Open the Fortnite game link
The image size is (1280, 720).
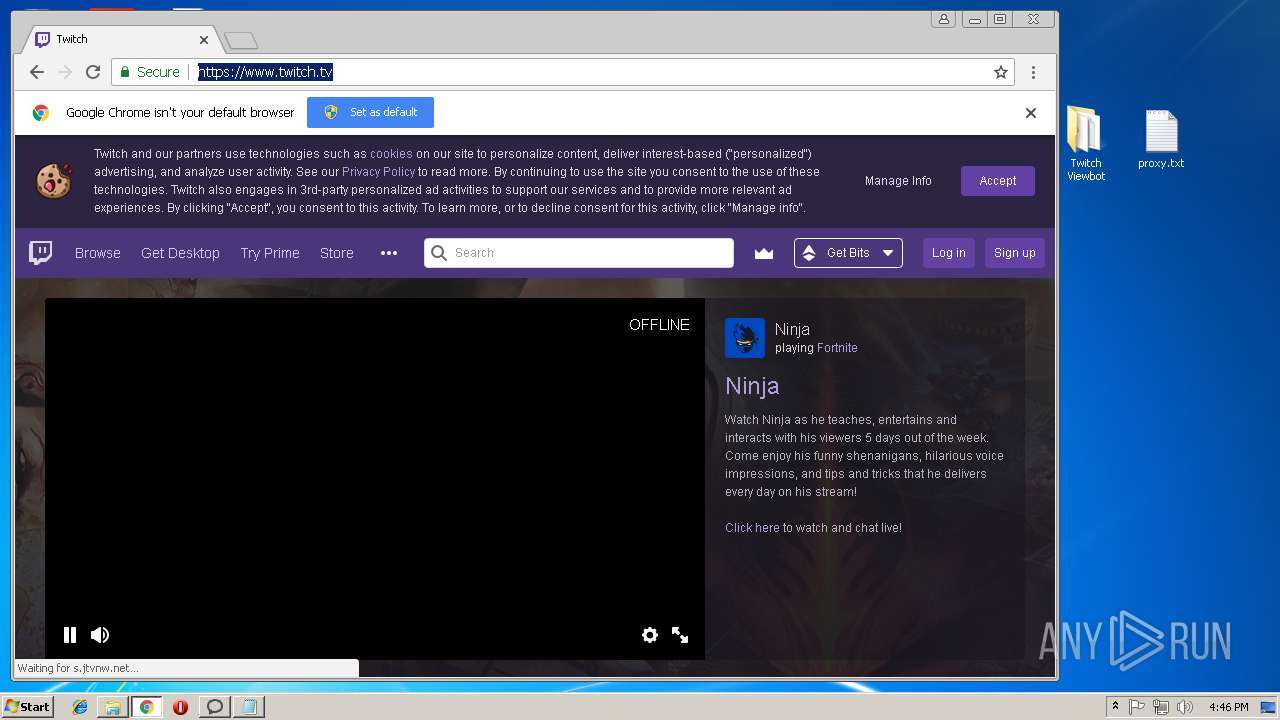pos(837,348)
